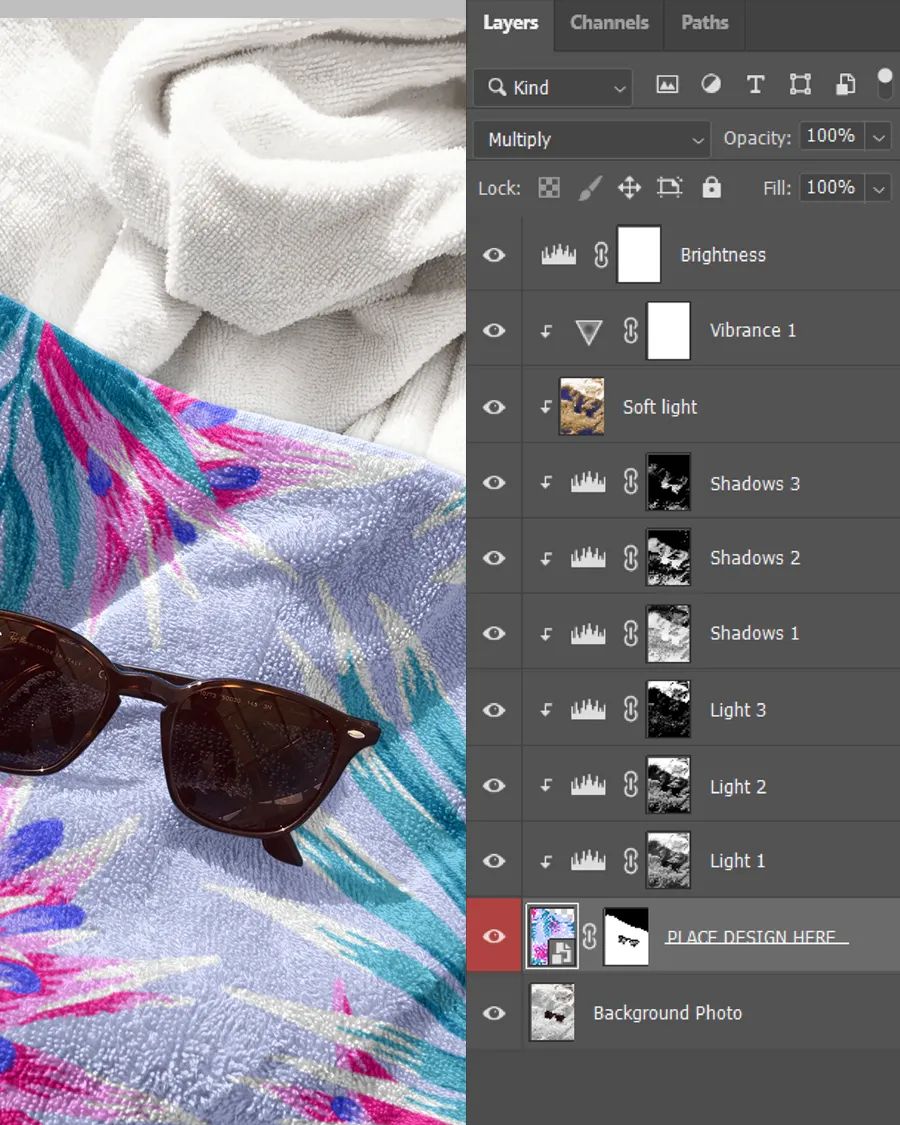Screen dimensions: 900x1125
Task: Lock all padlock icon
Action: click(711, 187)
